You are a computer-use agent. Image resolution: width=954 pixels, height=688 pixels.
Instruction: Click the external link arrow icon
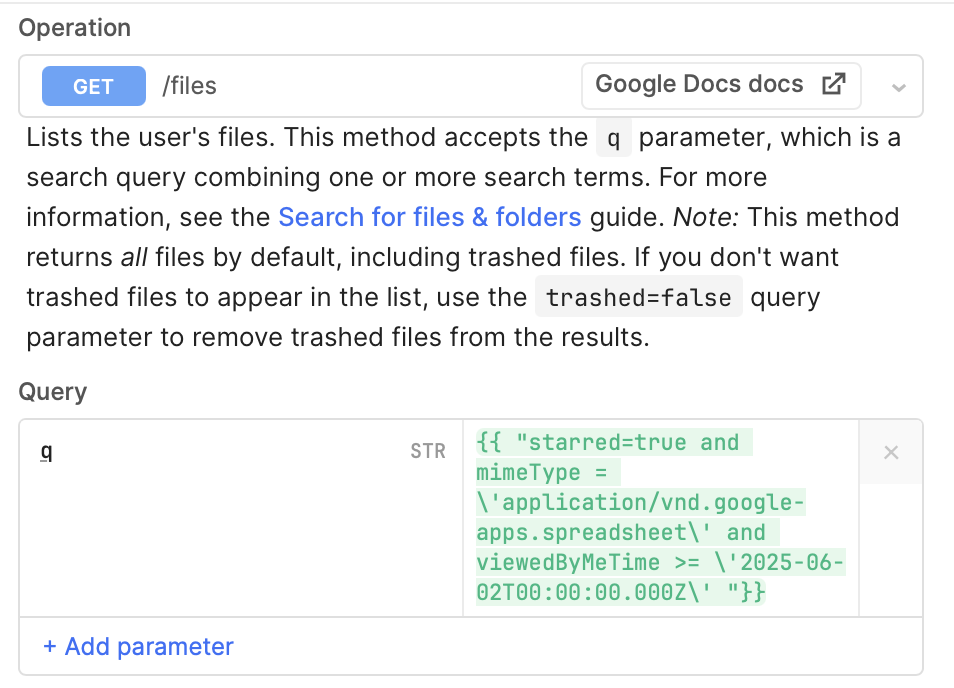[x=834, y=84]
